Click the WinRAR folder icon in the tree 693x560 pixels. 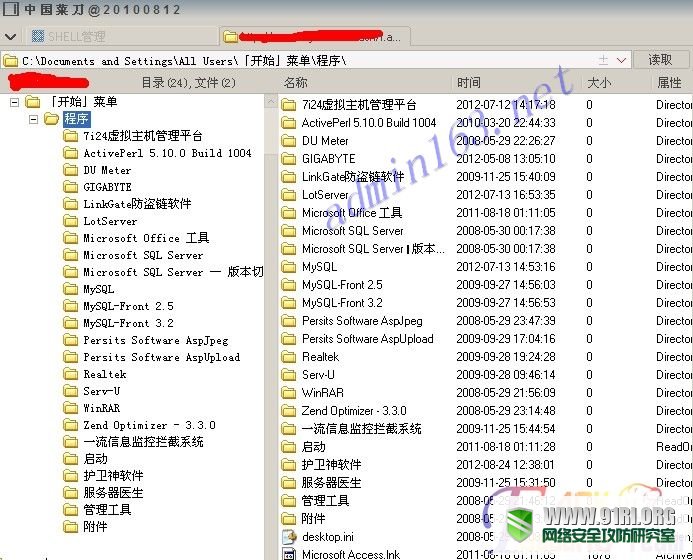[70, 408]
